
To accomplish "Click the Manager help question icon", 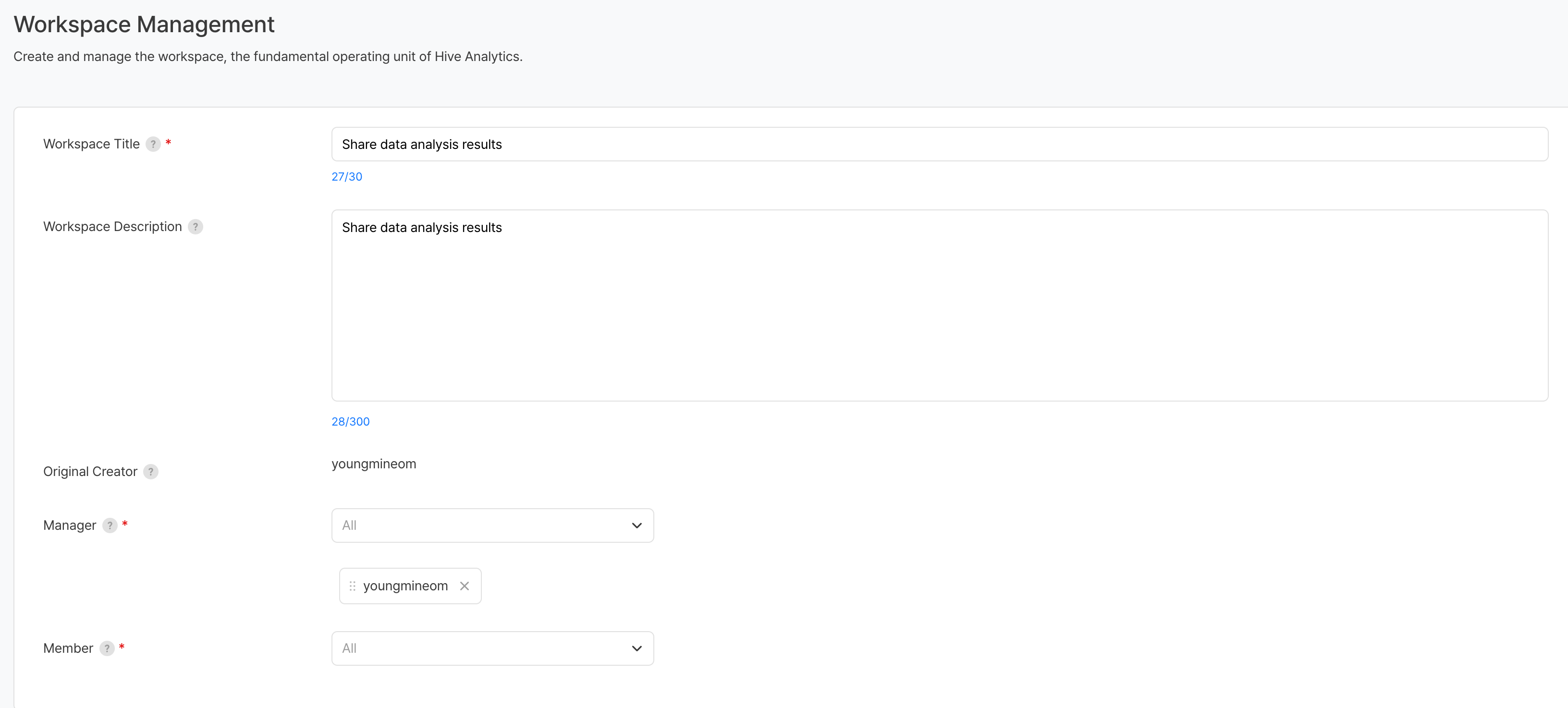I will (x=110, y=525).
